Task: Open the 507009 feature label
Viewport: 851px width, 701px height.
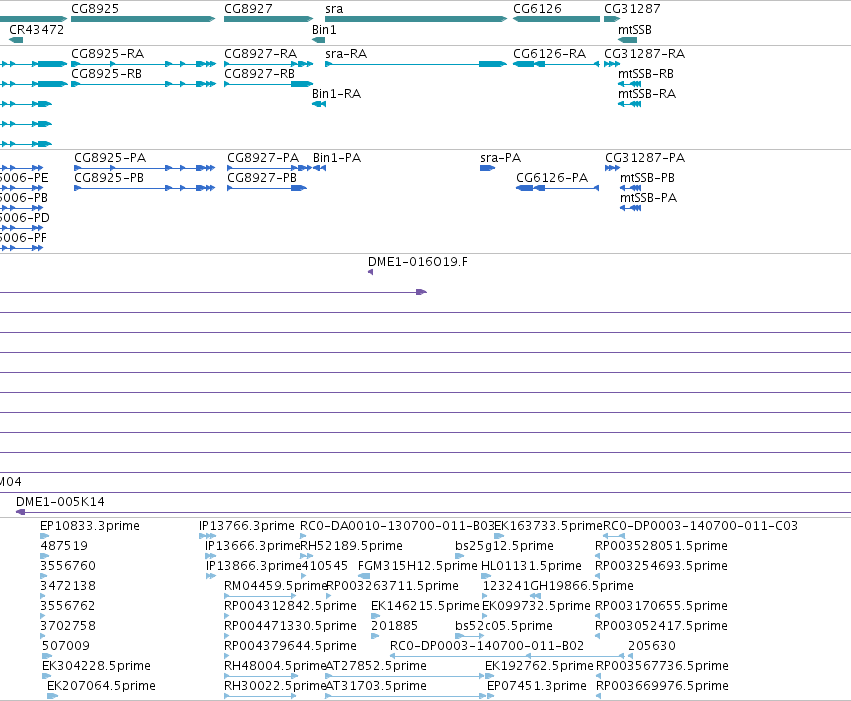Action: pyautogui.click(x=66, y=646)
